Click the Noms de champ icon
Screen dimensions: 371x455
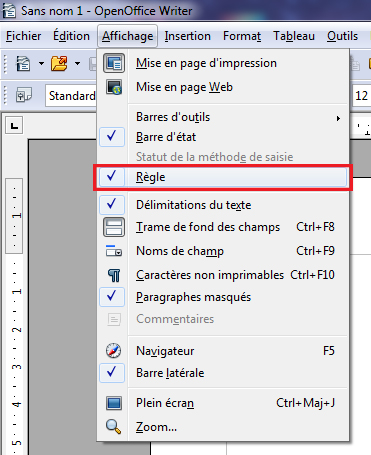114,251
